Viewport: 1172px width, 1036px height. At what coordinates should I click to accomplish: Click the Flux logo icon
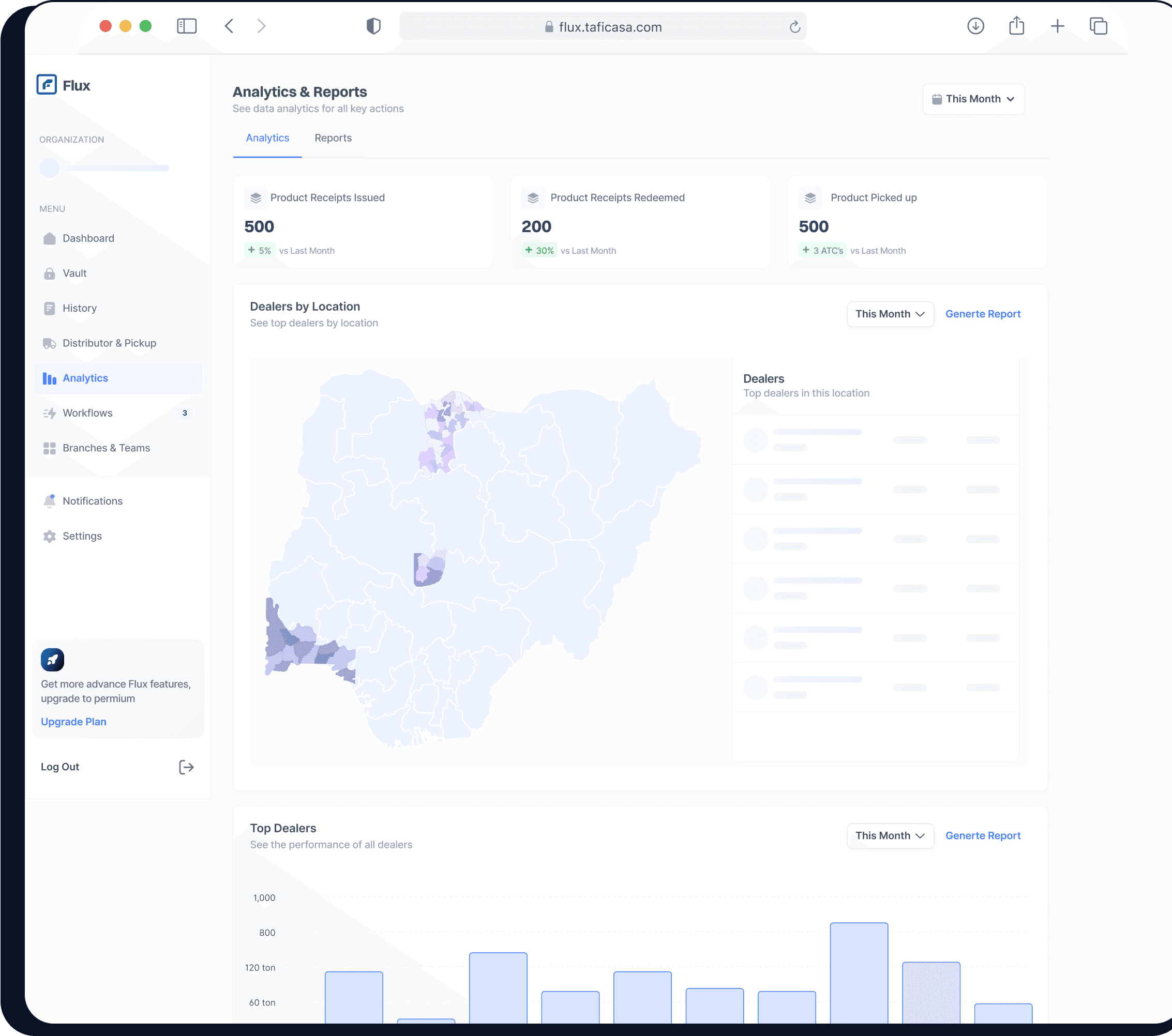[x=47, y=85]
